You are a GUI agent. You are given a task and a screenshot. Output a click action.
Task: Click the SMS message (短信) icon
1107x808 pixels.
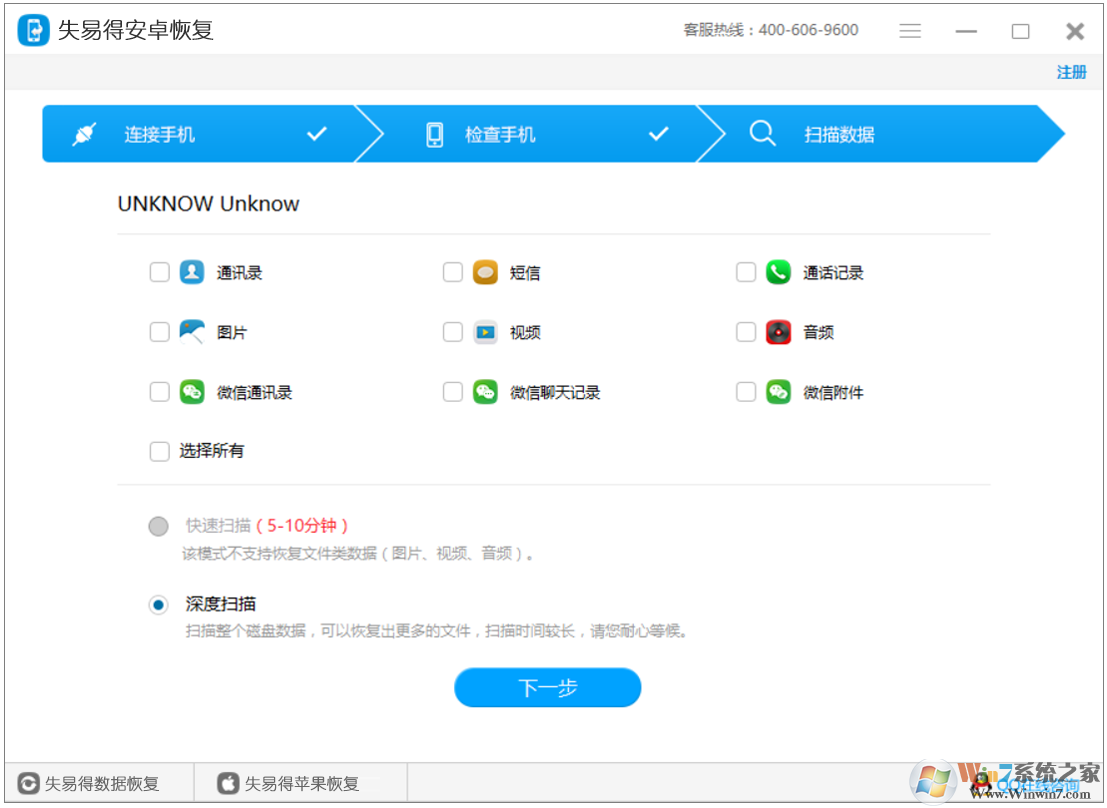(485, 272)
